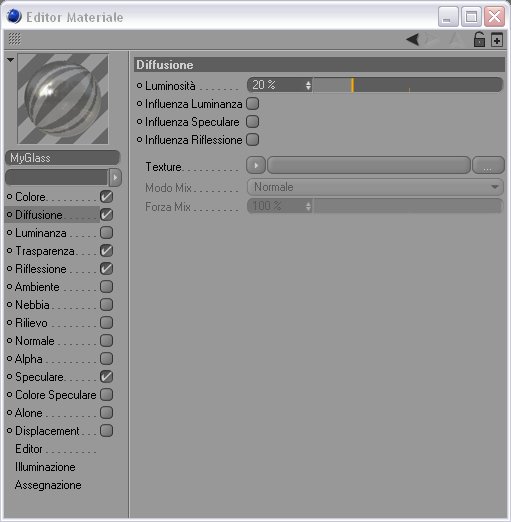Screen dimensions: 511x522
Task: Disable the Trasparenza channel checkbox
Action: 107,251
